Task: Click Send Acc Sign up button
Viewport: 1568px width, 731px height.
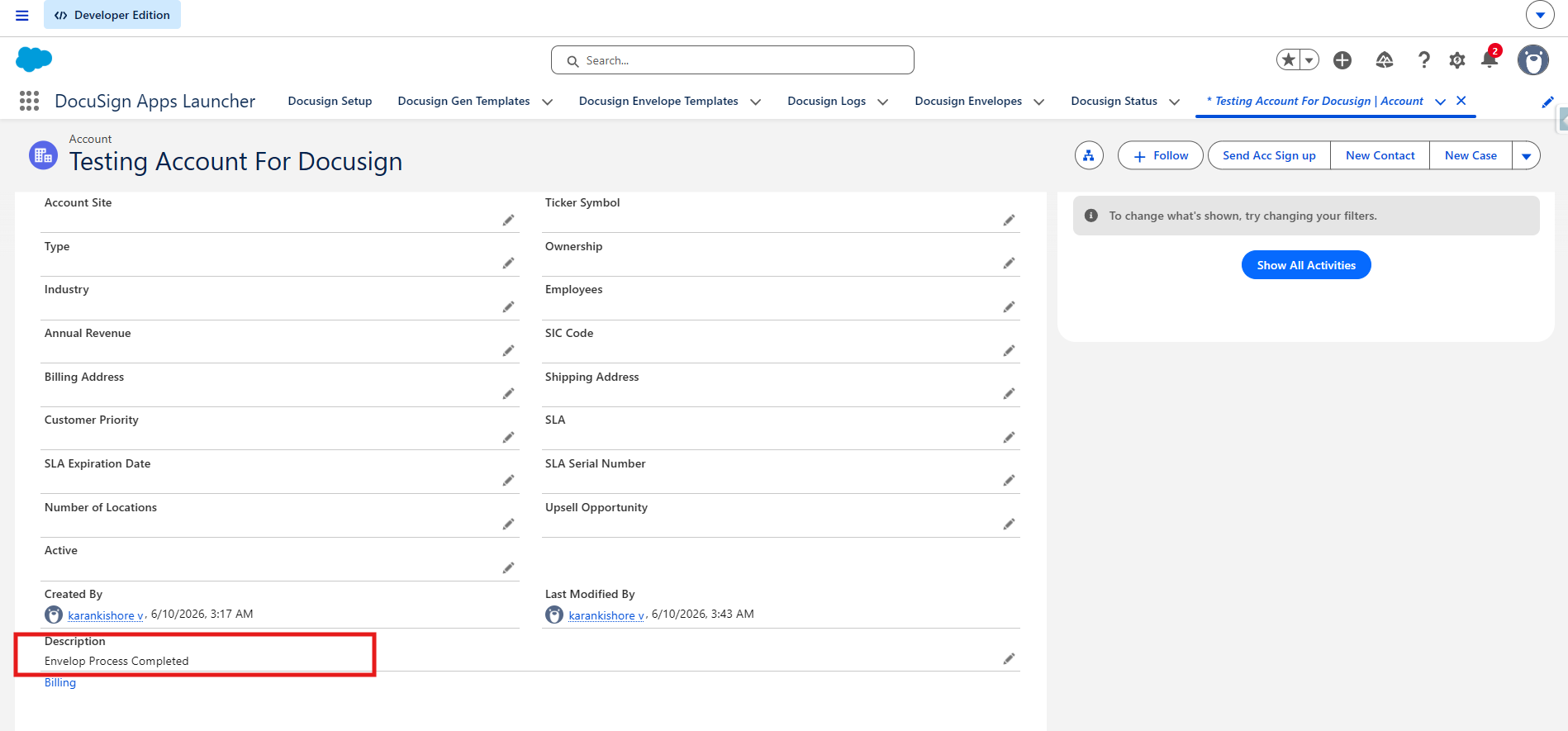Action: pyautogui.click(x=1269, y=155)
